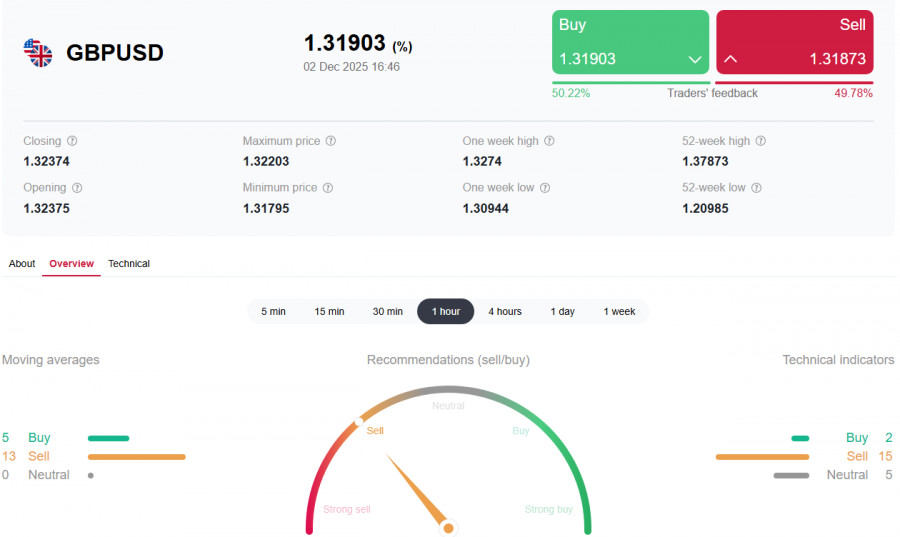Collapse the Sell panel up chevron
The image size is (900, 537).
730,59
